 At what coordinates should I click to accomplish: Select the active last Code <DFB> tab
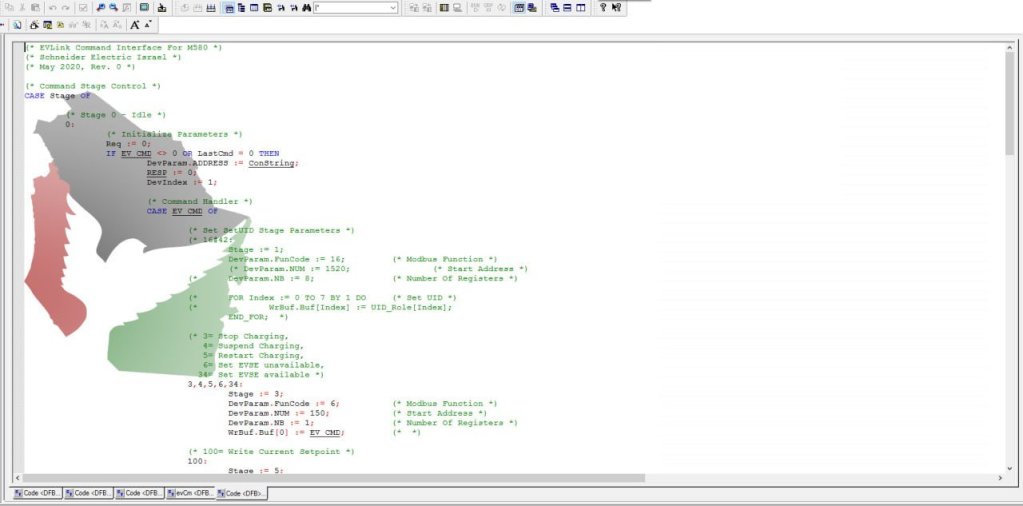(x=241, y=493)
